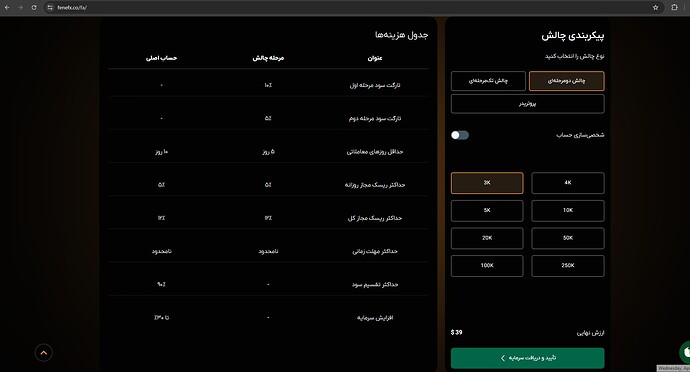Click the $39 final price value
This screenshot has height=372, width=690.
[456, 332]
